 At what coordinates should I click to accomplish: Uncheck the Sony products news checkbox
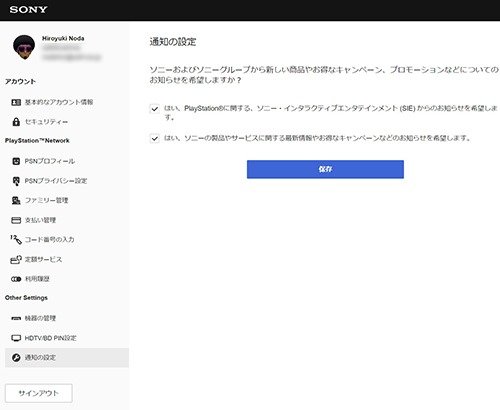click(x=155, y=138)
